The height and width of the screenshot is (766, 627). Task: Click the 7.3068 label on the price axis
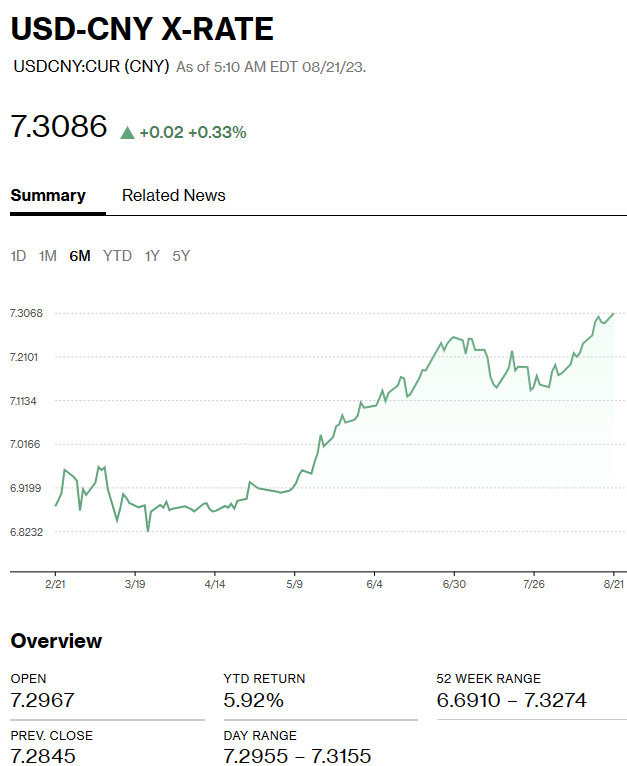[x=26, y=313]
